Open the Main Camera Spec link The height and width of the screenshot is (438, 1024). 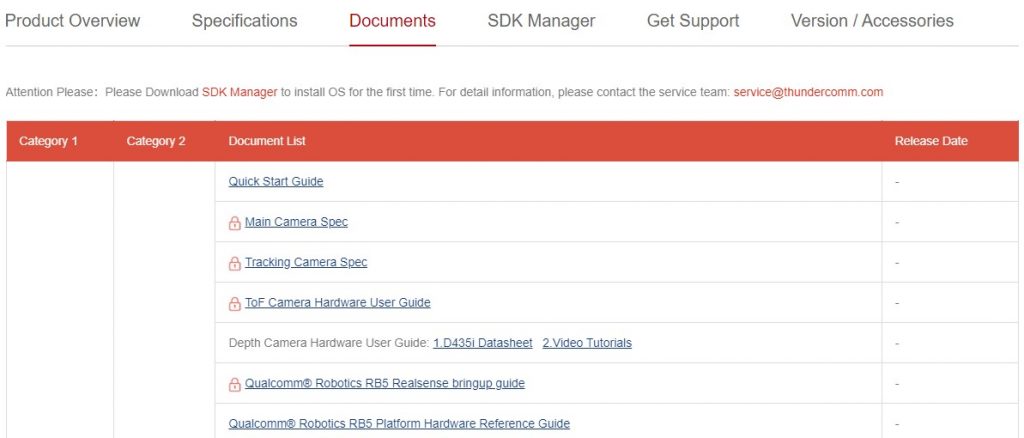[x=296, y=222]
